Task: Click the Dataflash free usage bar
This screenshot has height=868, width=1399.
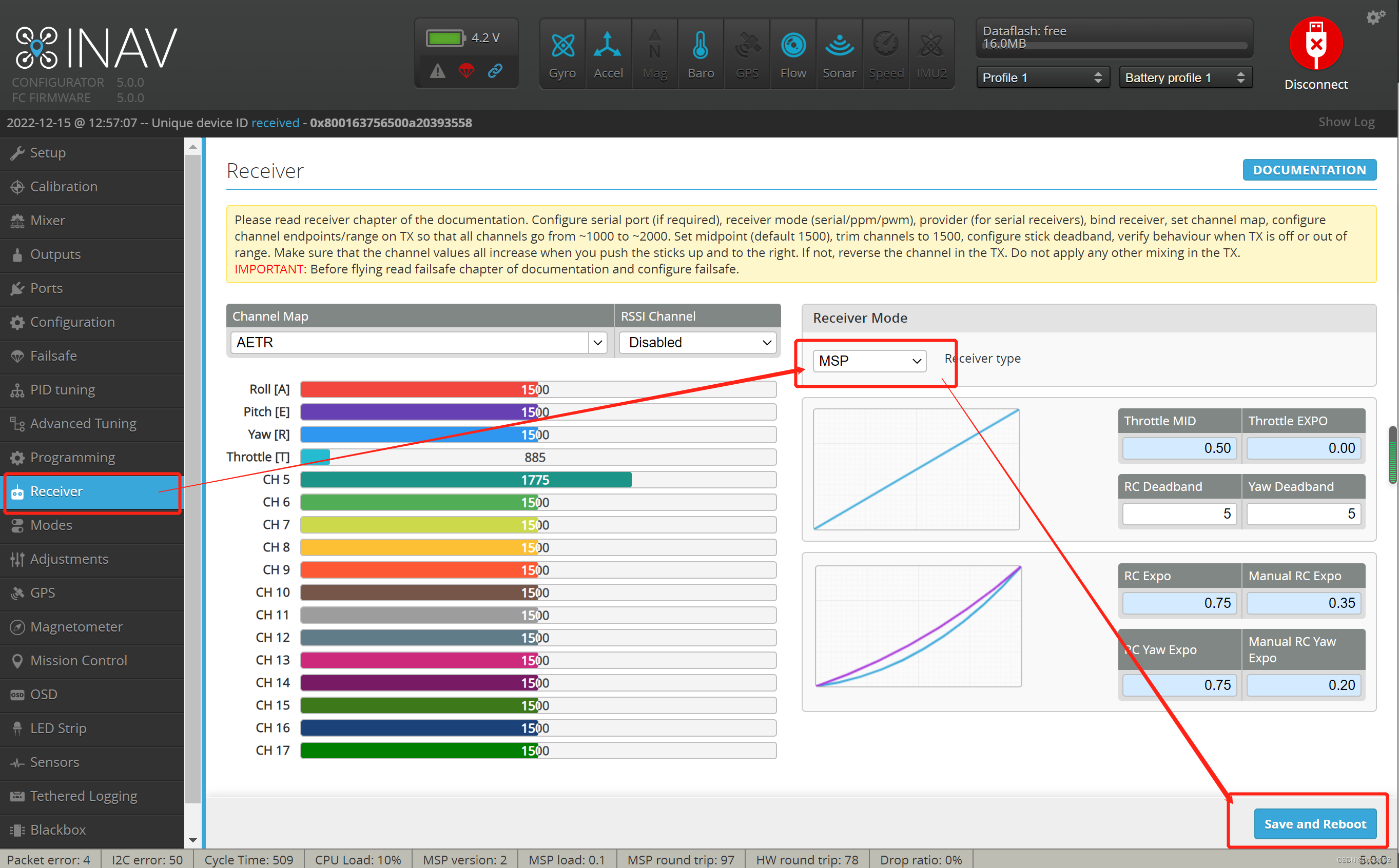Action: (1114, 45)
